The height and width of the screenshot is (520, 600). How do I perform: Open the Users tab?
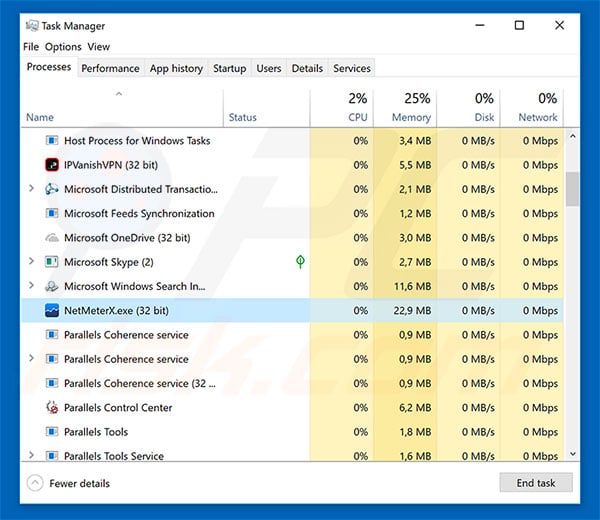click(x=269, y=68)
